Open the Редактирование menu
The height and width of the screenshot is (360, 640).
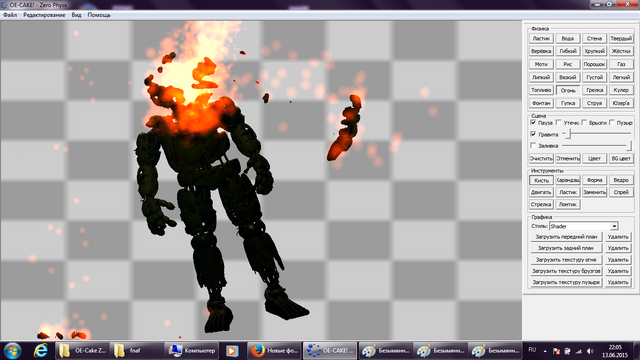click(x=44, y=15)
